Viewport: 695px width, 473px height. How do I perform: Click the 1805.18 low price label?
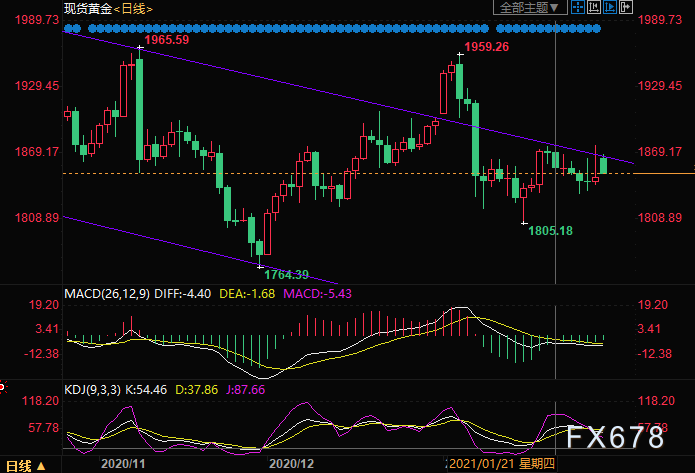click(x=551, y=231)
